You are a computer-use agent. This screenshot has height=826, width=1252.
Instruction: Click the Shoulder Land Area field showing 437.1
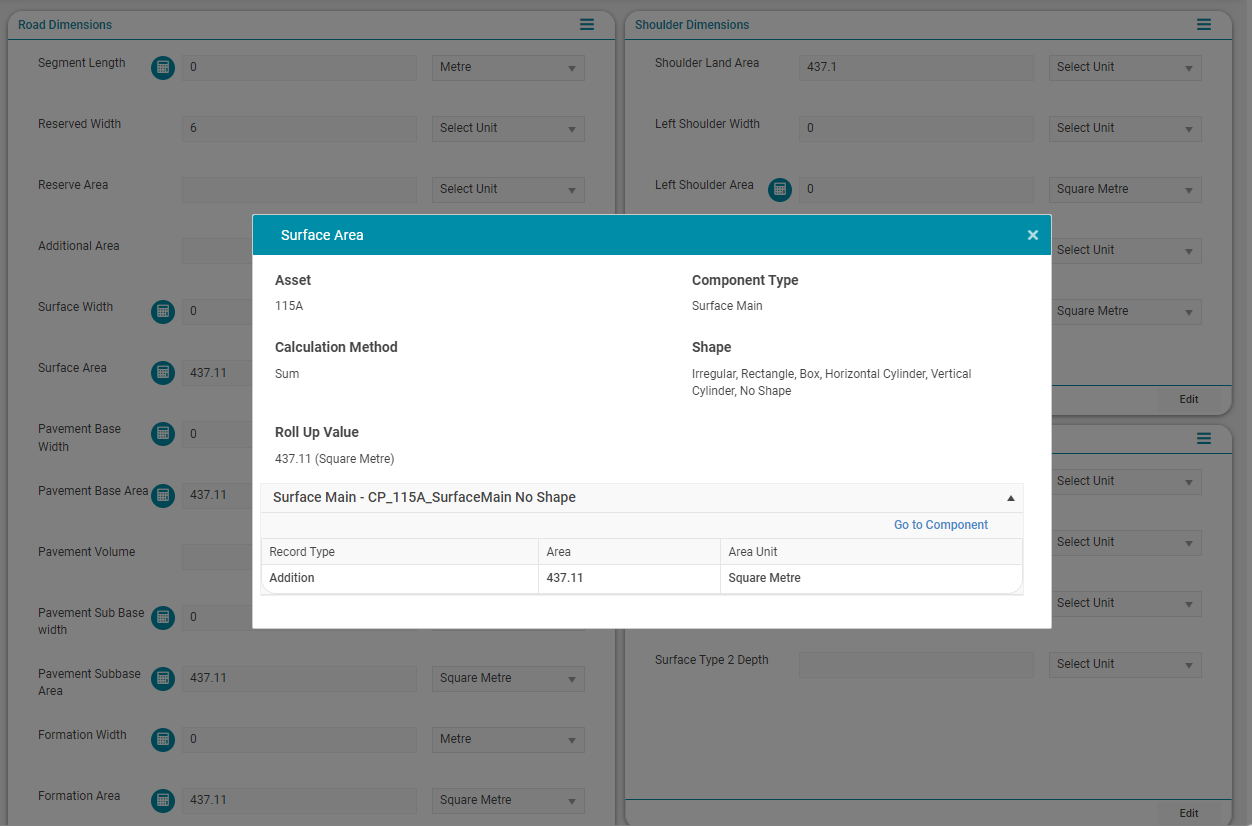[x=916, y=68]
